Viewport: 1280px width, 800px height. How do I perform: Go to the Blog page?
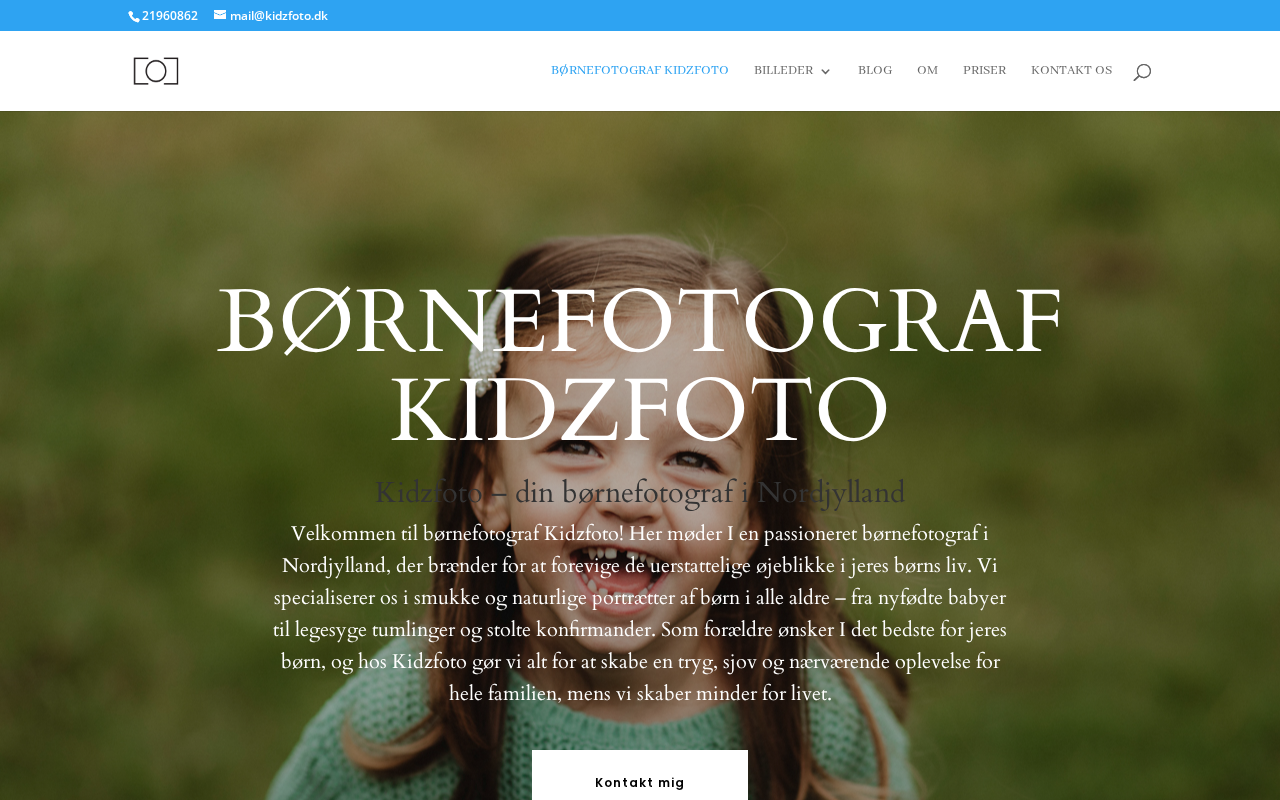coord(875,71)
